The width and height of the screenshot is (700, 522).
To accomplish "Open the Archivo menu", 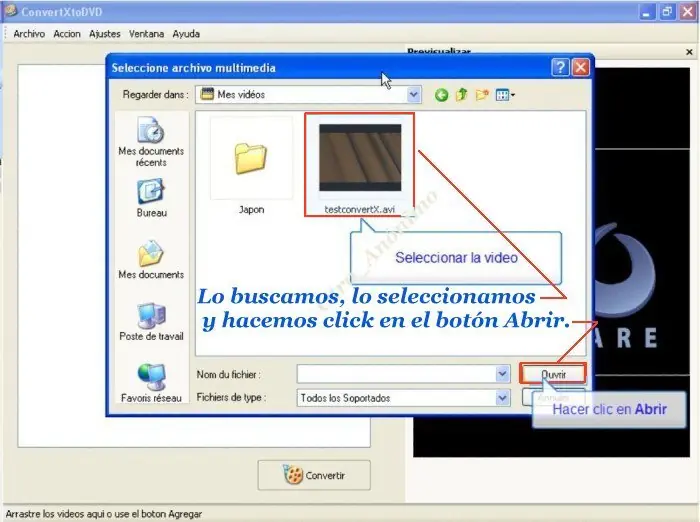I will (29, 34).
